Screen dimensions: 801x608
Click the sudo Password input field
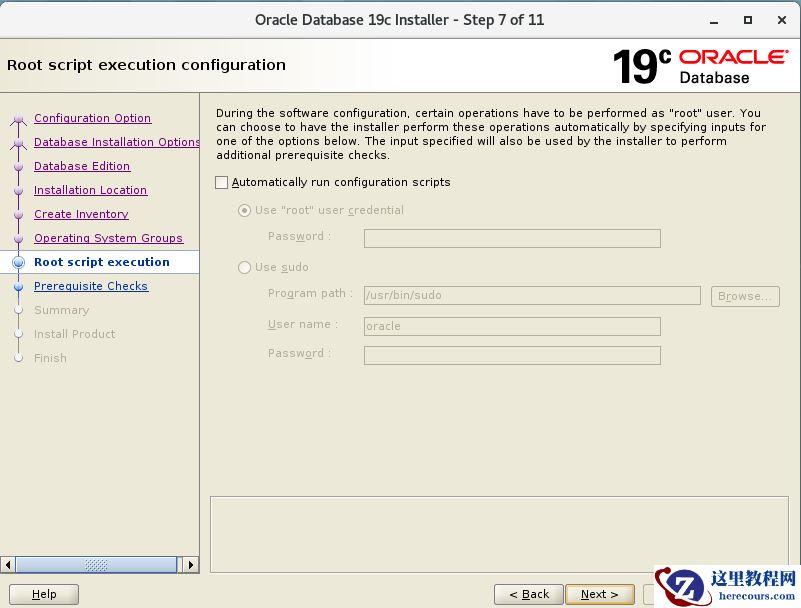point(512,355)
